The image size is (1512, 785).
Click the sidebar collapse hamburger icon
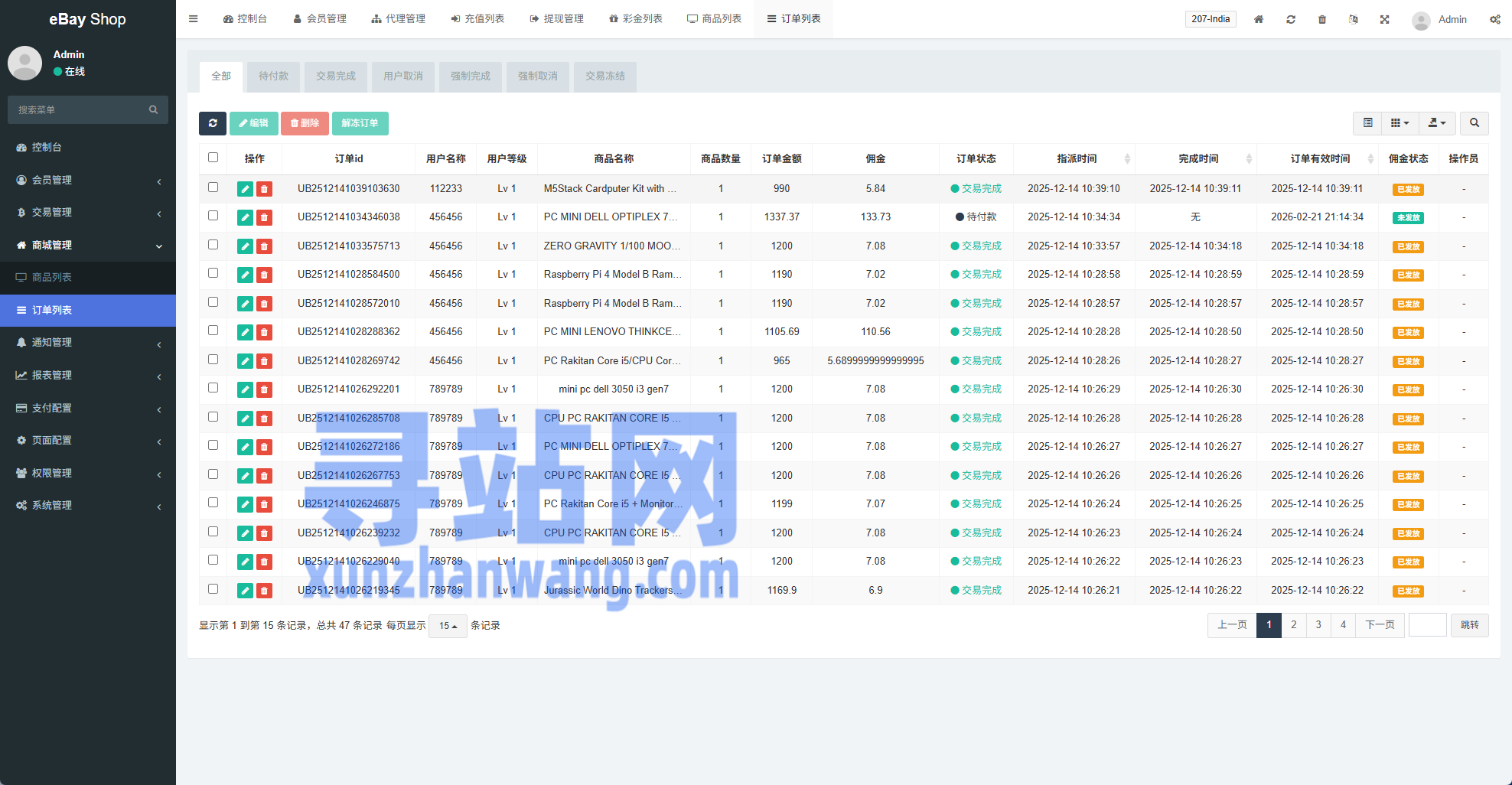click(194, 19)
